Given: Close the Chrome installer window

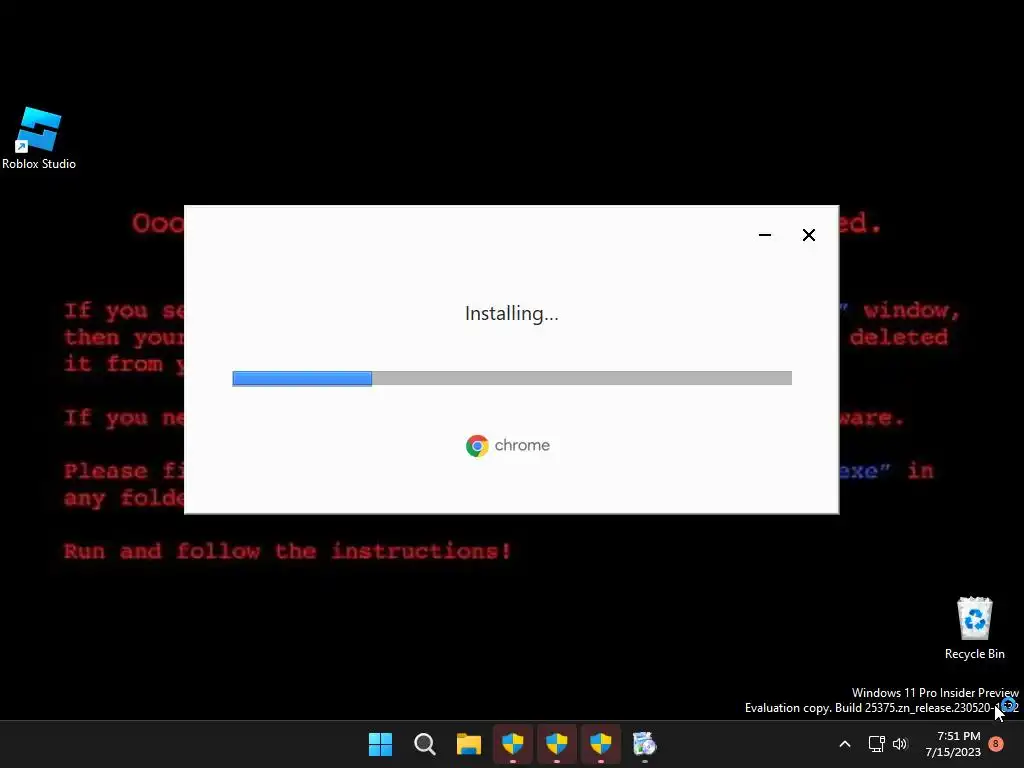Looking at the screenshot, I should click(x=808, y=235).
